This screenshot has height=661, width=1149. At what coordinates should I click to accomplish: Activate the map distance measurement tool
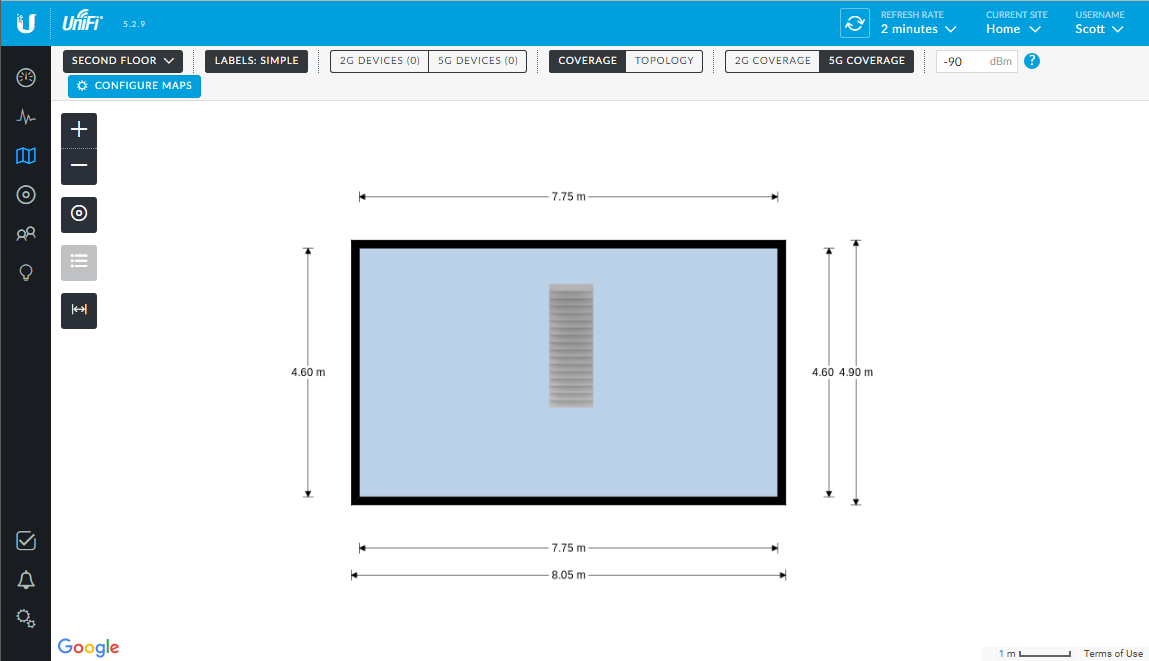pos(78,311)
